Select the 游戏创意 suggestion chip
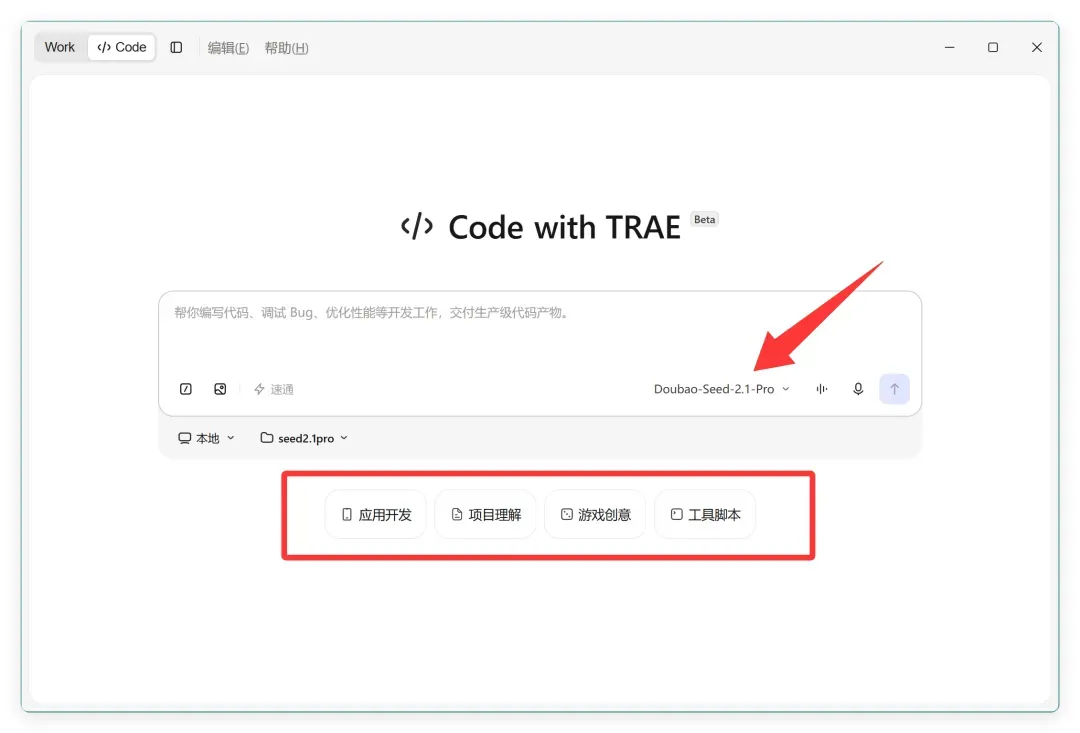This screenshot has height=733, width=1080. click(x=595, y=515)
